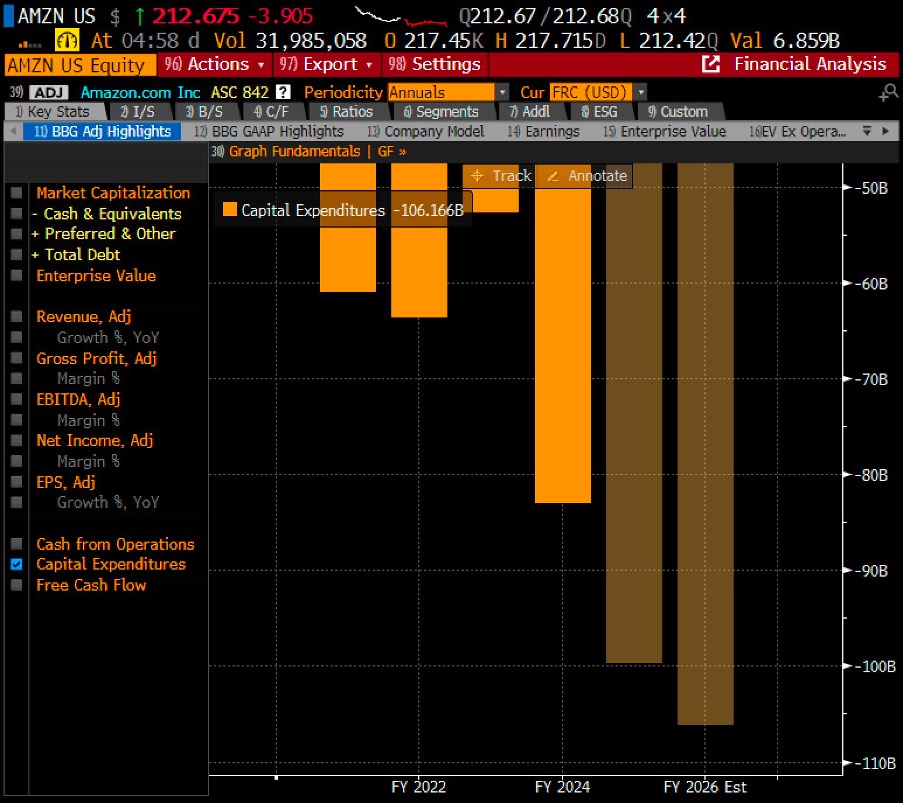Toggle the EPS, Adj checkbox
This screenshot has width=904, height=804.
point(17,482)
